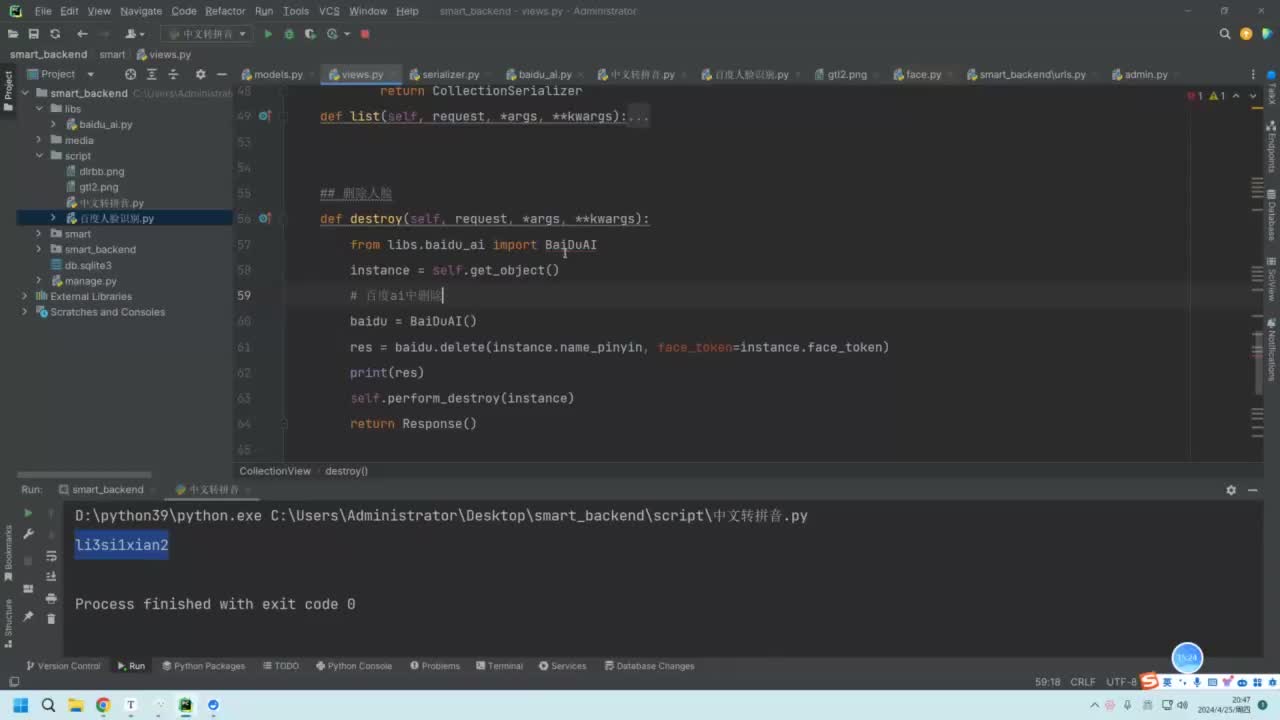Open the Navigate menu
The image size is (1280, 720).
141,11
